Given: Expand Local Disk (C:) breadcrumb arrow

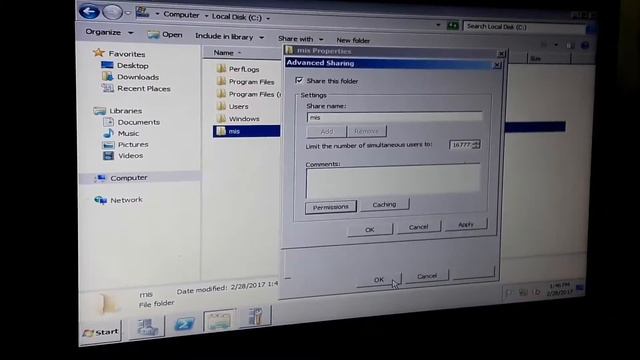Looking at the screenshot, I should pyautogui.click(x=268, y=18).
